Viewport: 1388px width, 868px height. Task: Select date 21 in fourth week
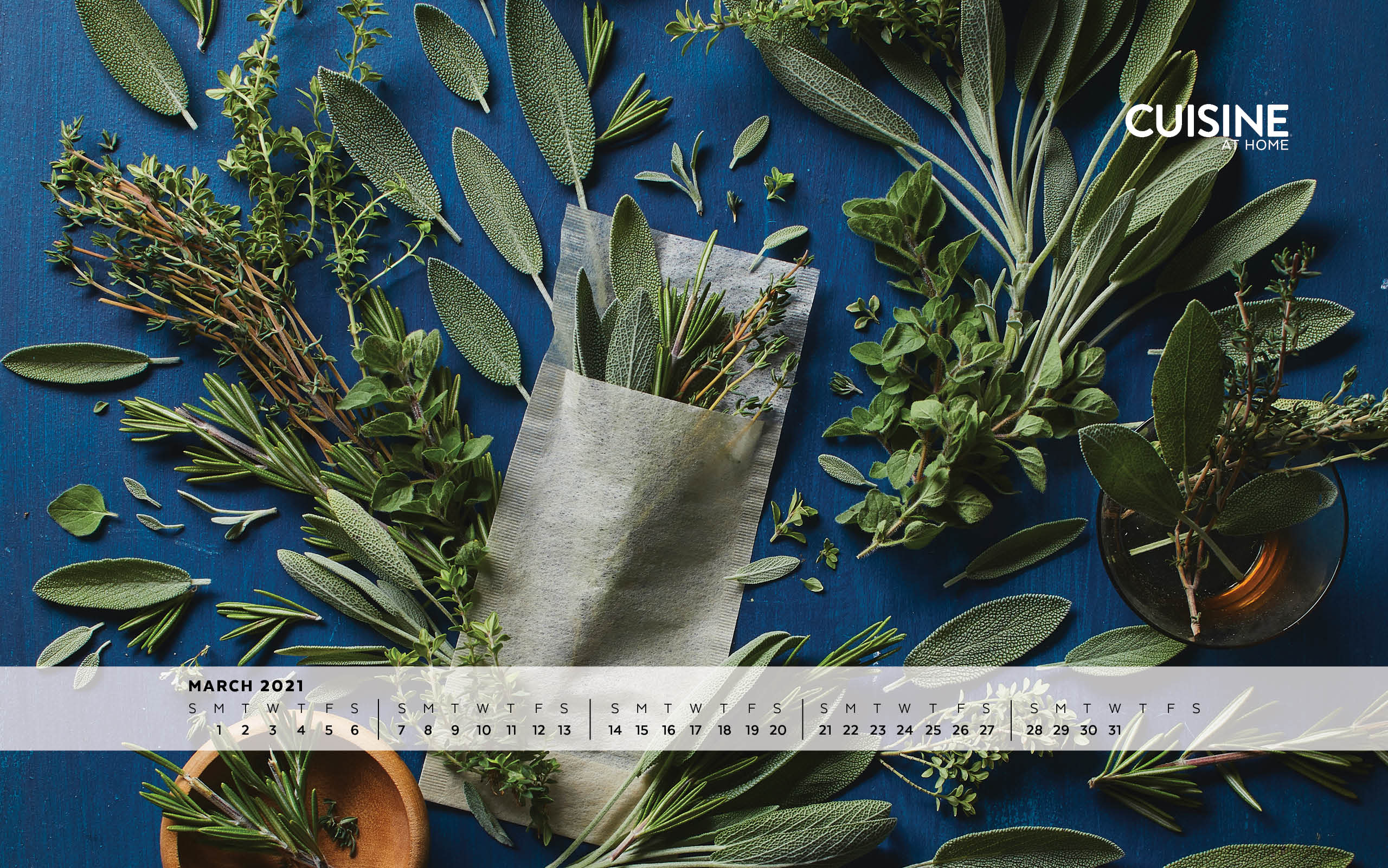825,730
